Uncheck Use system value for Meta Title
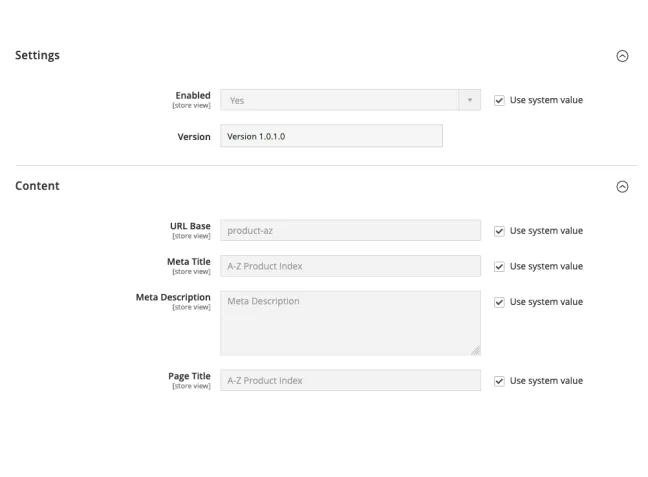The image size is (648, 477). click(500, 266)
